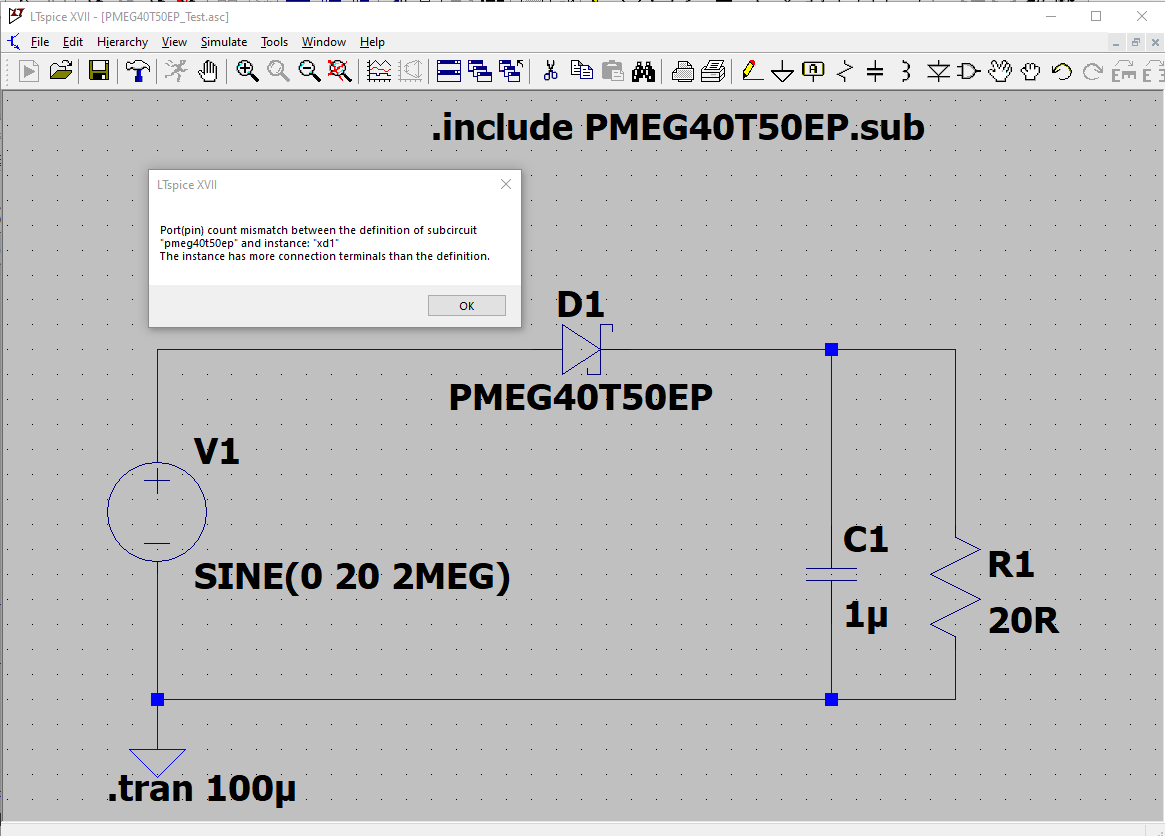This screenshot has width=1165, height=836.
Task: Select the Wire drawing tool
Action: tap(752, 71)
